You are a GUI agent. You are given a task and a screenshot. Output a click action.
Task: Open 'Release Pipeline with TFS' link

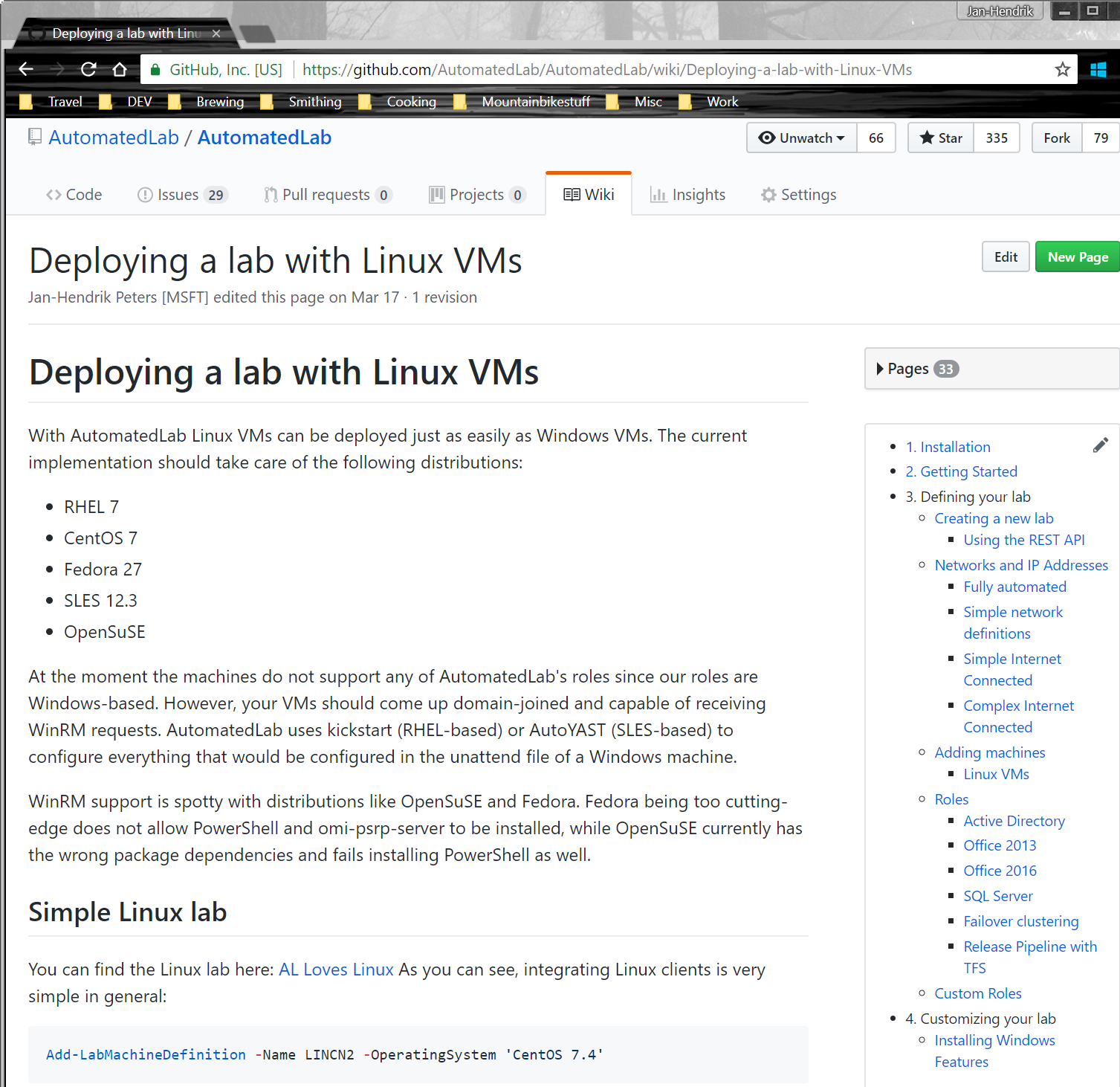tap(1030, 958)
